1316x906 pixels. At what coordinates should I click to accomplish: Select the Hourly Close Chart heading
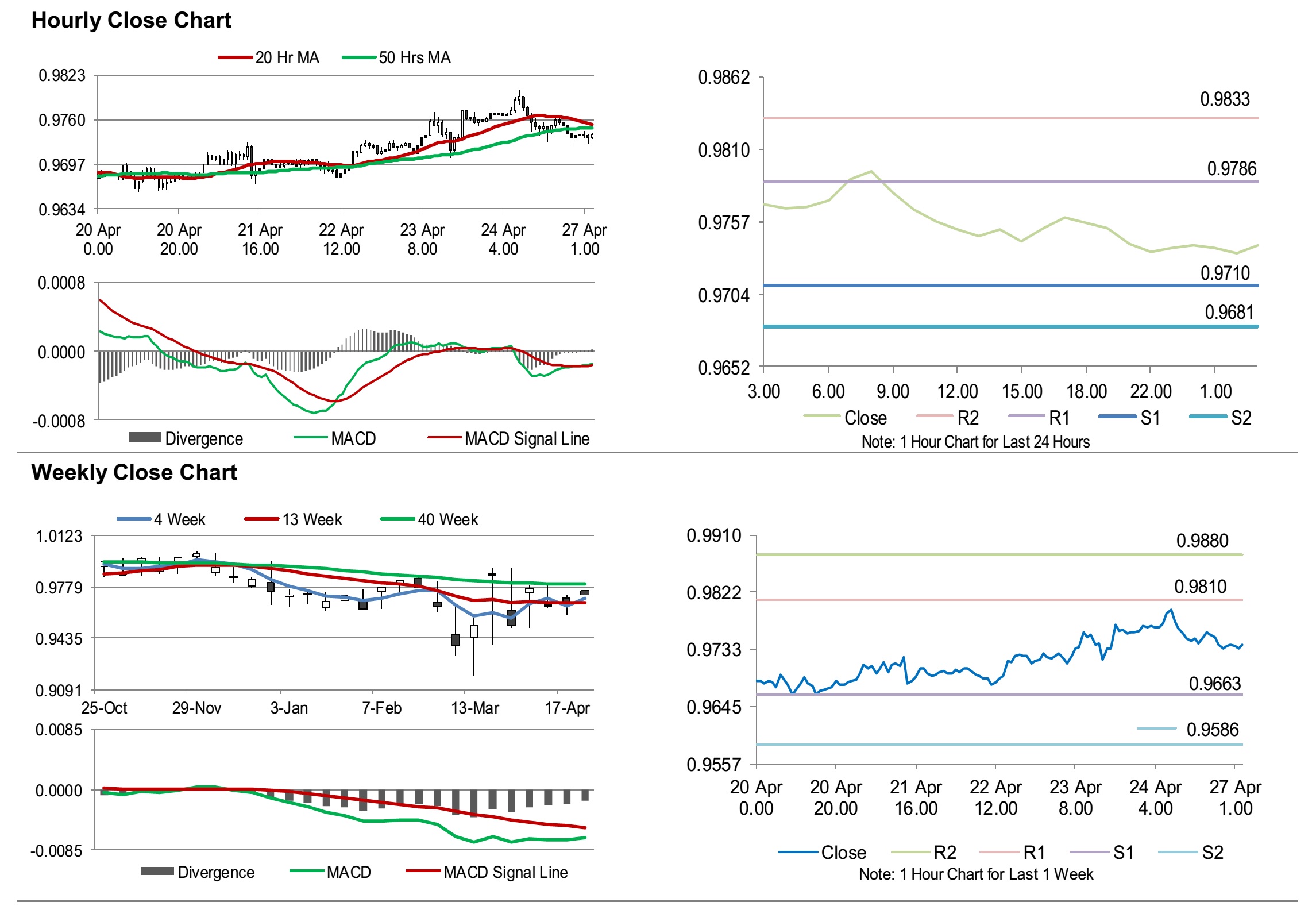click(x=131, y=20)
